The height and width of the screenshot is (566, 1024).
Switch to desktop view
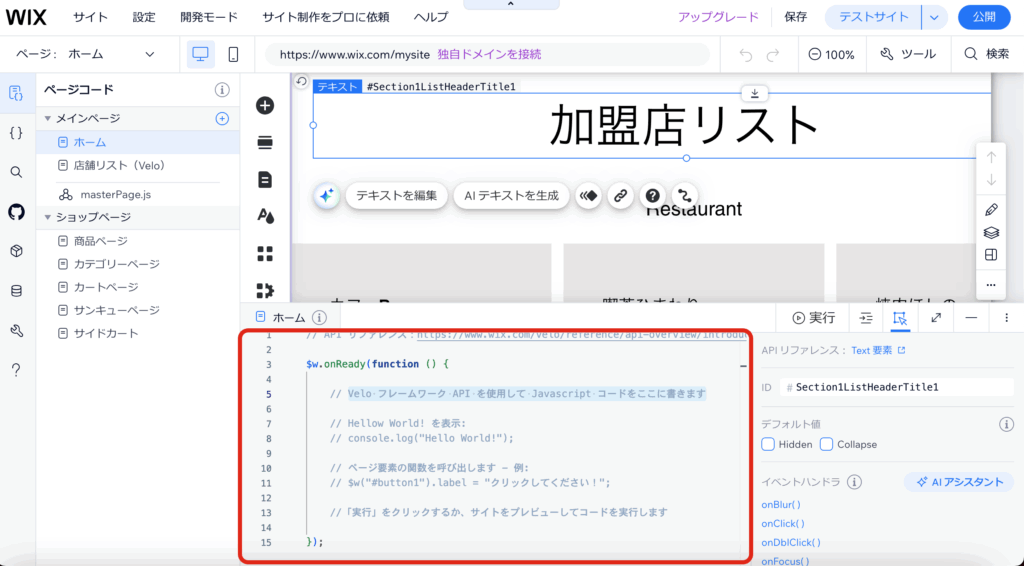(200, 54)
